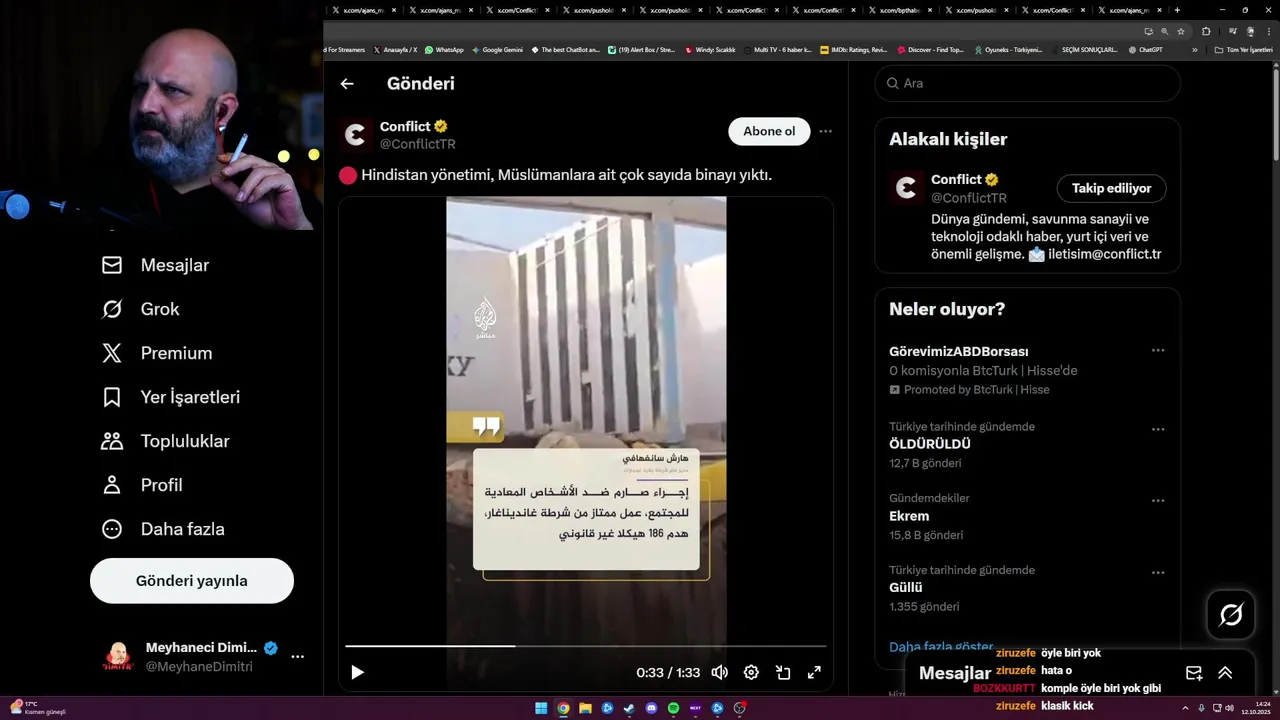This screenshot has height=720, width=1280.
Task: Click Daha fazla göster link
Action: coord(941,647)
